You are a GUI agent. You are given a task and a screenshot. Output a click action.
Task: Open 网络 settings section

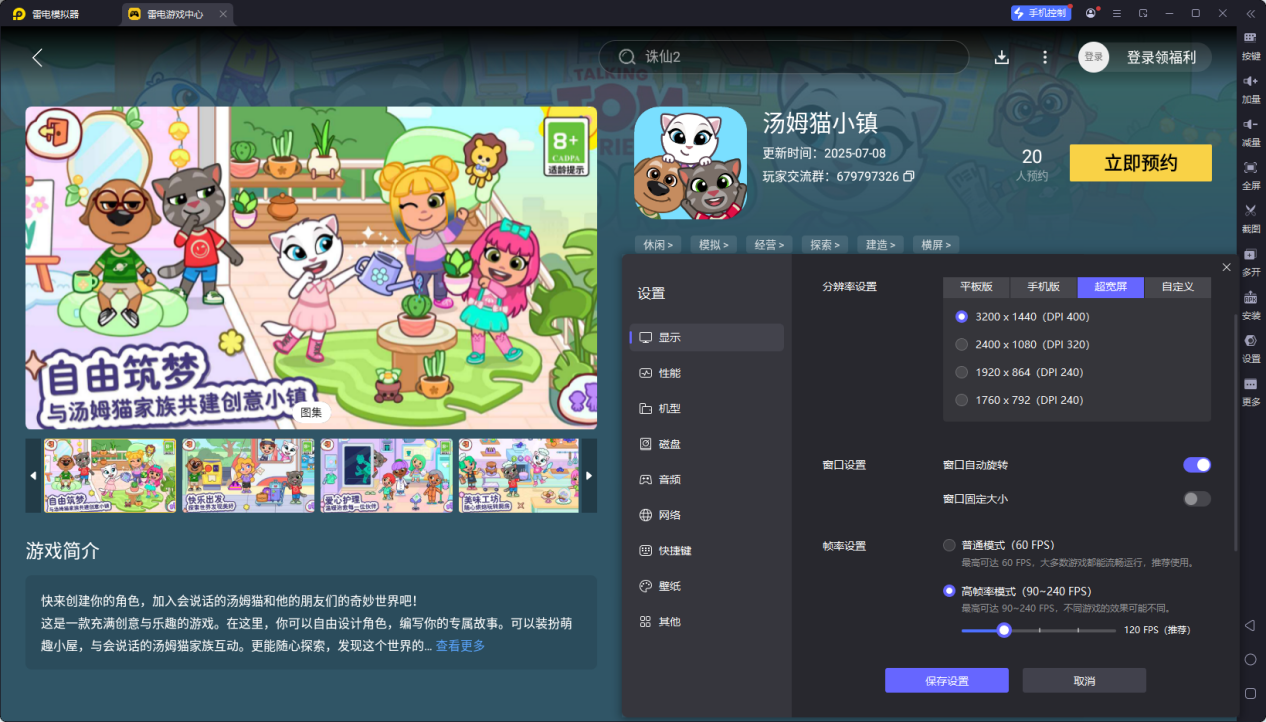pos(706,515)
